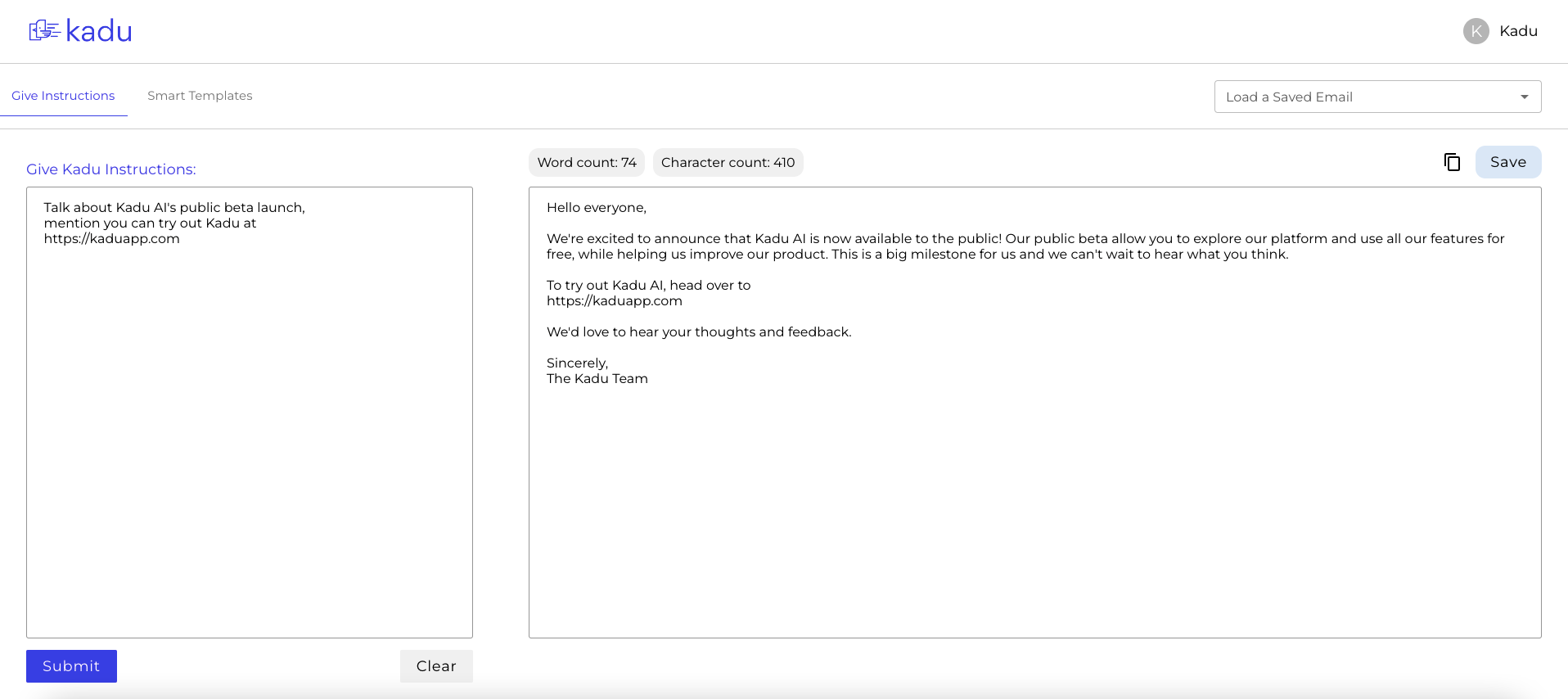This screenshot has width=1568, height=699.
Task: Click the 'Give Kadu Instructions:' label
Action: [111, 169]
